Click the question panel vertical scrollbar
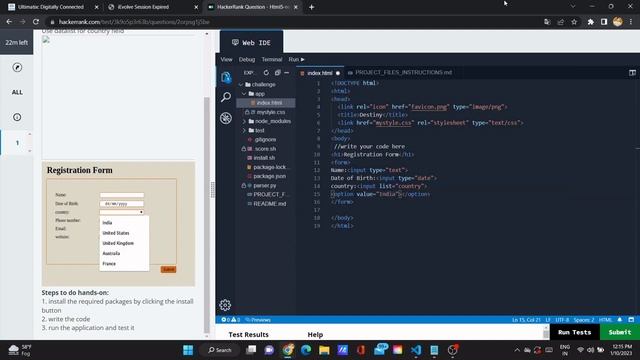 pyautogui.click(x=207, y=215)
